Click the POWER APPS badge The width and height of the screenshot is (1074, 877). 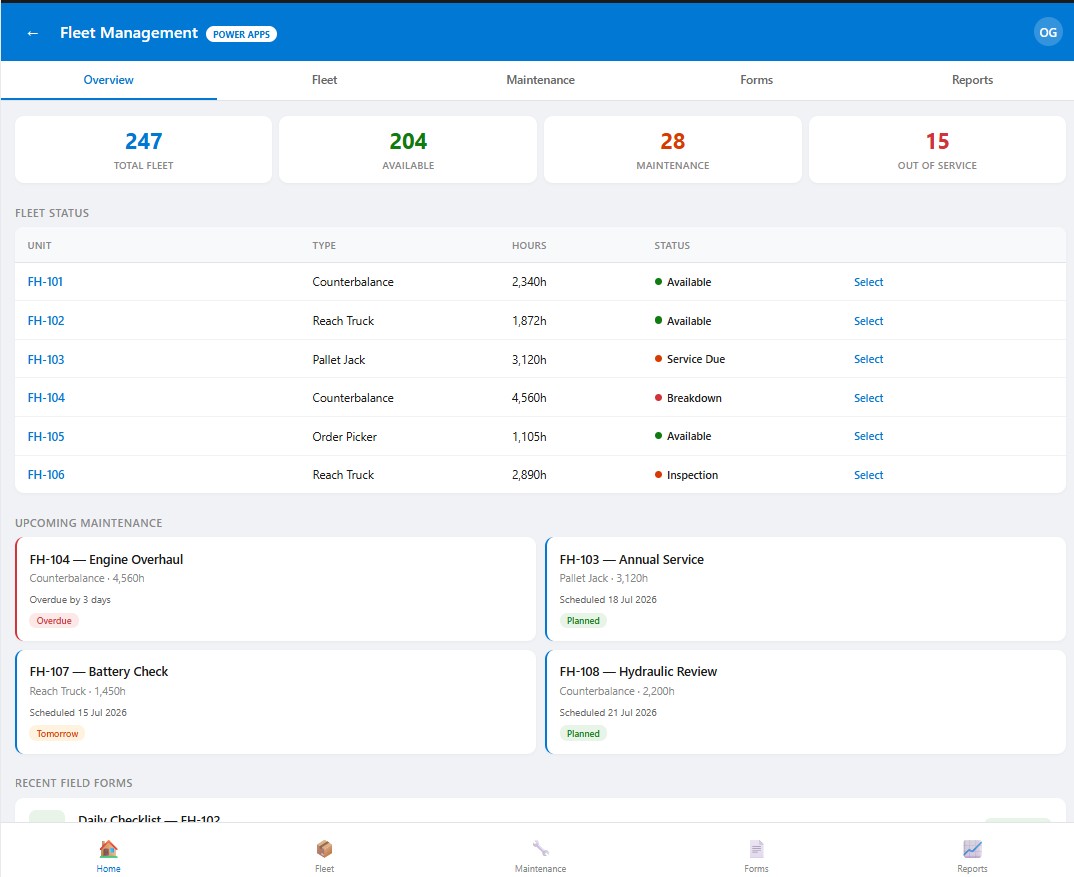pos(241,34)
